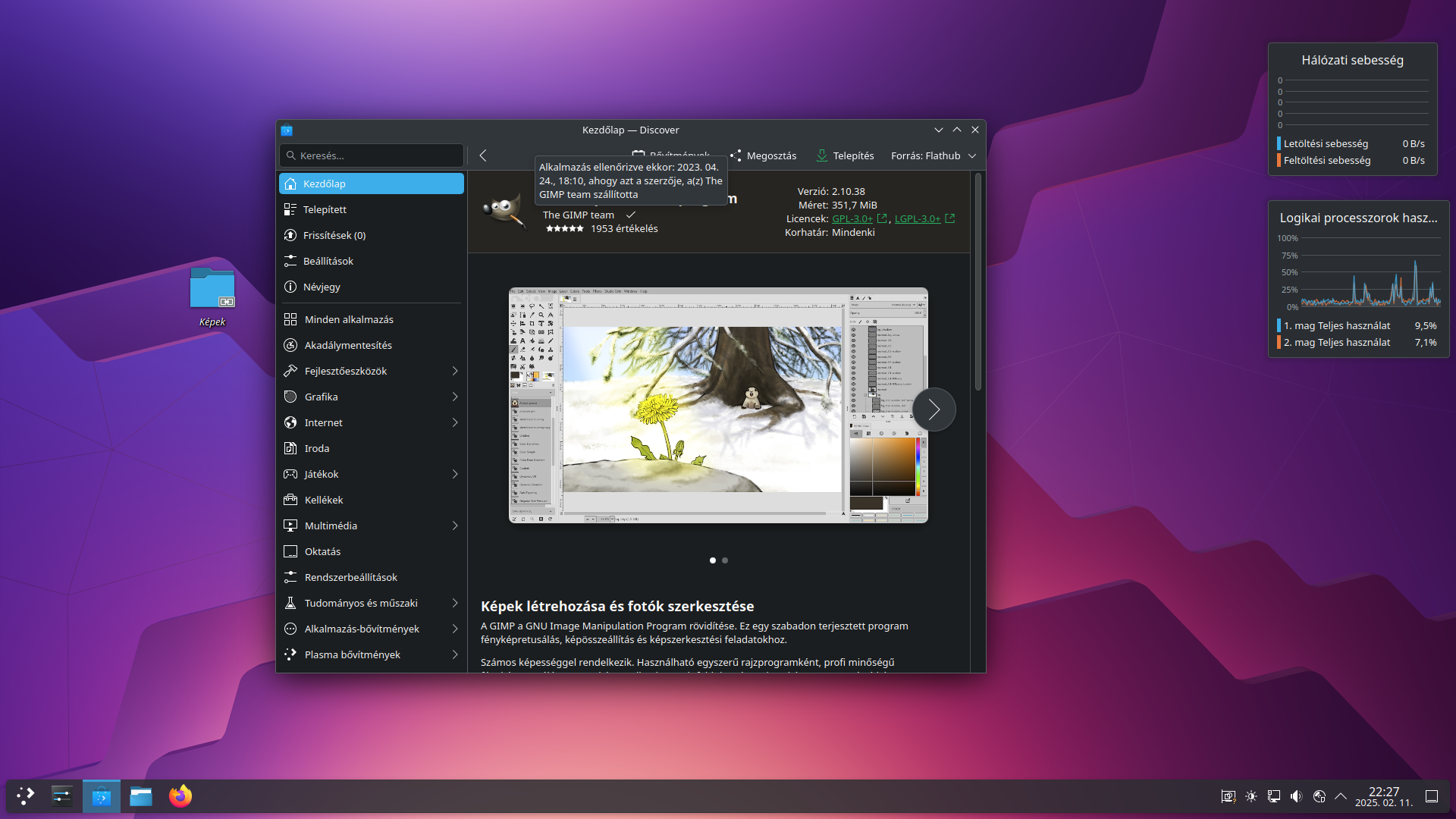Select Minden alkalmazás category
This screenshot has height=819, width=1456.
tap(371, 319)
